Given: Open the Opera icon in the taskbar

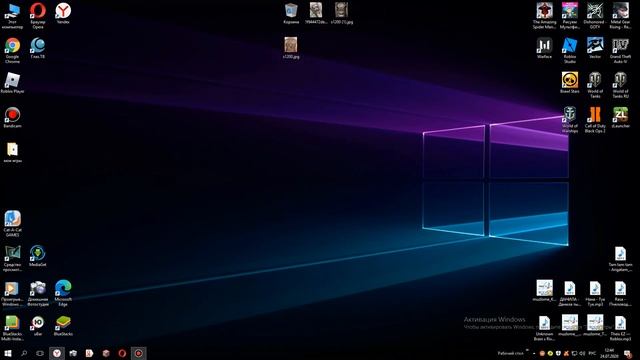Looking at the screenshot, I should [122, 353].
